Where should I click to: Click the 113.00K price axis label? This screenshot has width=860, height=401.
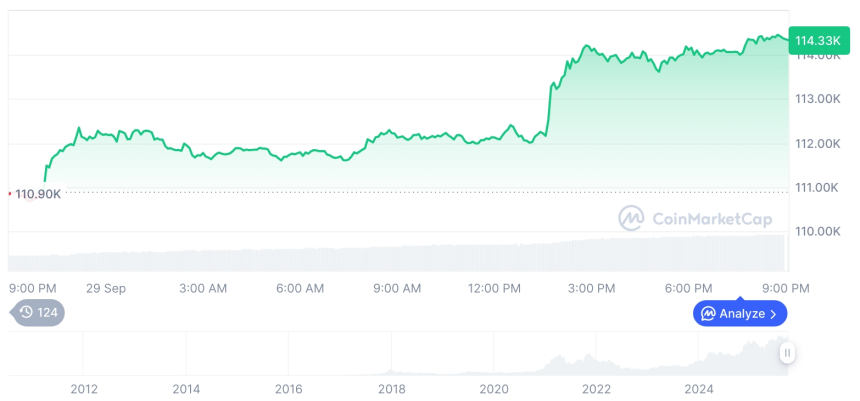click(x=817, y=99)
